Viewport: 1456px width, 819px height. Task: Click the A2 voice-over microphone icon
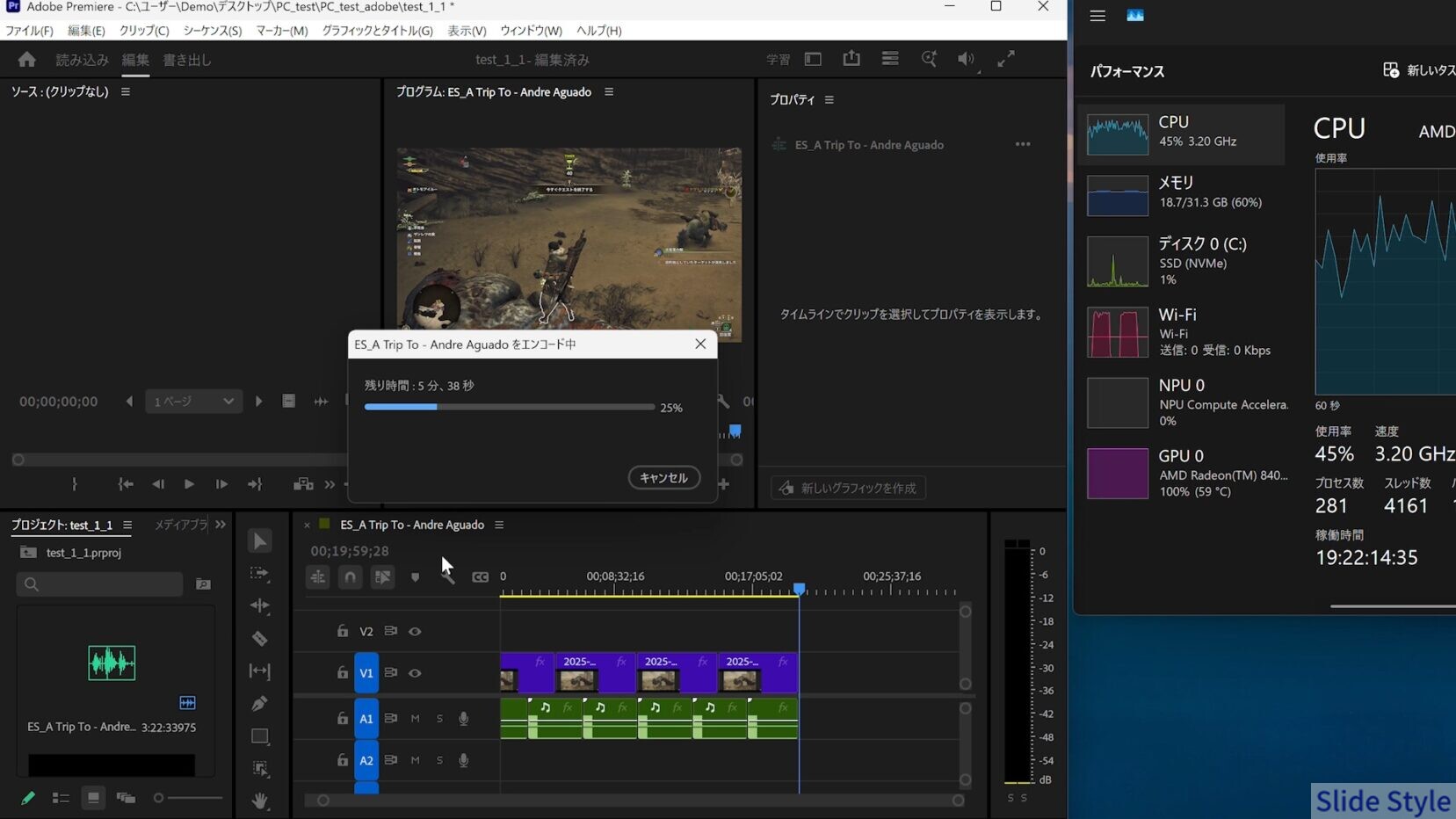click(463, 760)
